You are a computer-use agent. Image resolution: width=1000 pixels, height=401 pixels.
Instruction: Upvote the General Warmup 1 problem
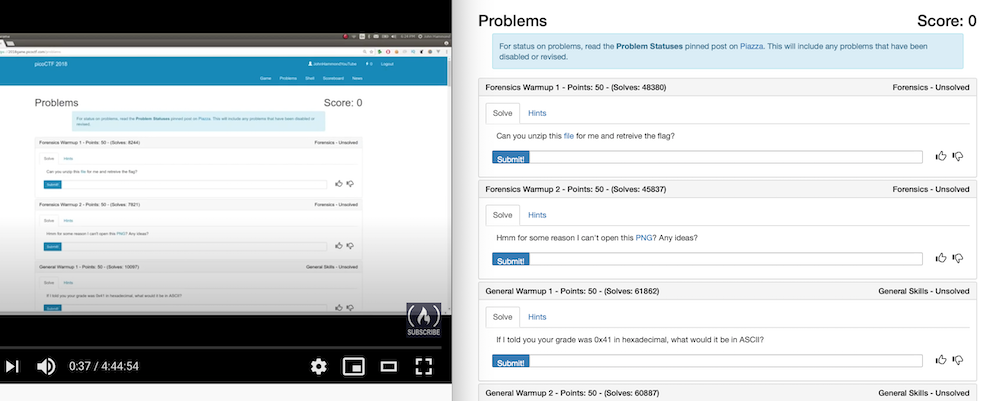pyautogui.click(x=941, y=360)
